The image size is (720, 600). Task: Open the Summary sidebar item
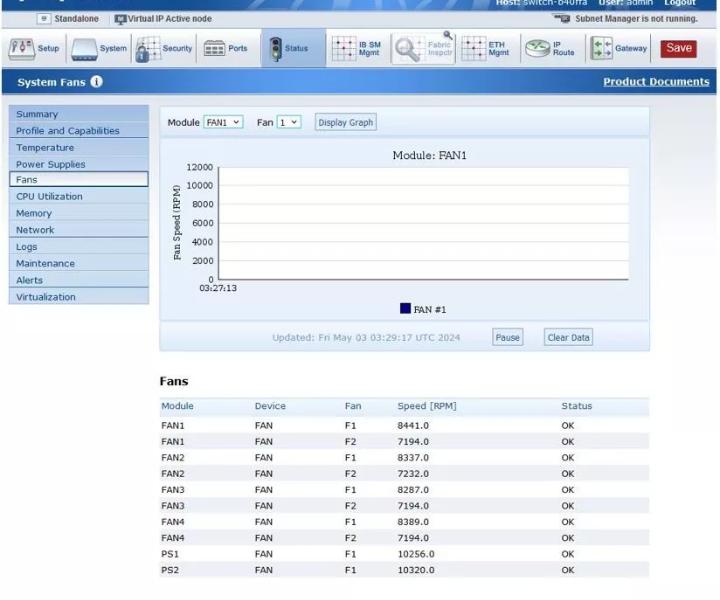[79, 114]
